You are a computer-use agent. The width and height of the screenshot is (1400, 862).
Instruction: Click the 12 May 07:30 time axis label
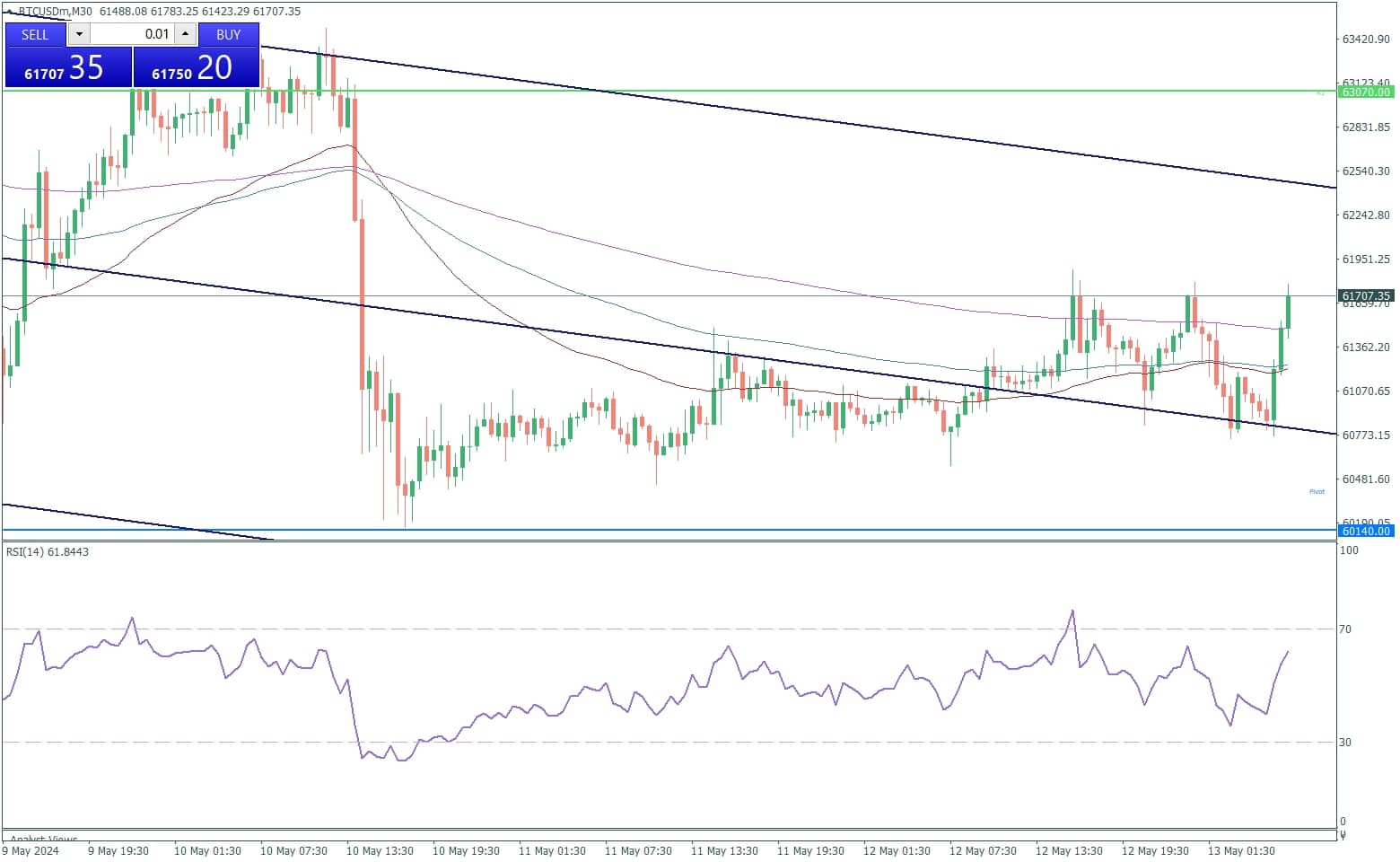tap(983, 851)
